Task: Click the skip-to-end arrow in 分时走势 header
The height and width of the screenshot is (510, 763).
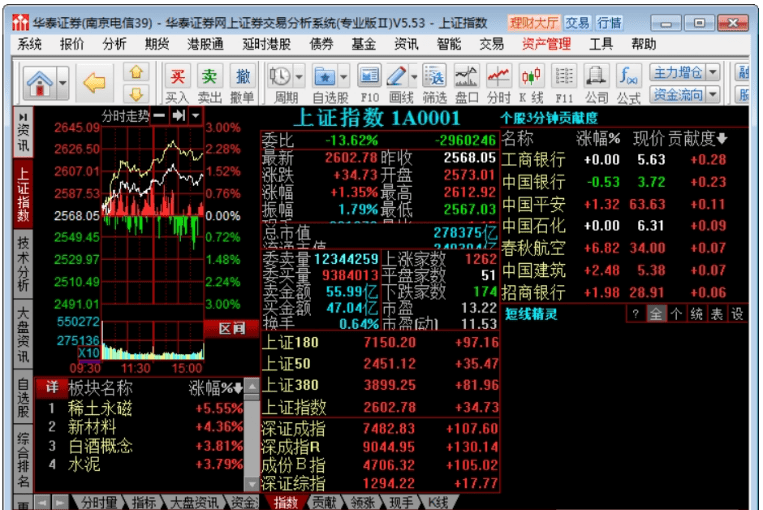Action: pyautogui.click(x=179, y=116)
